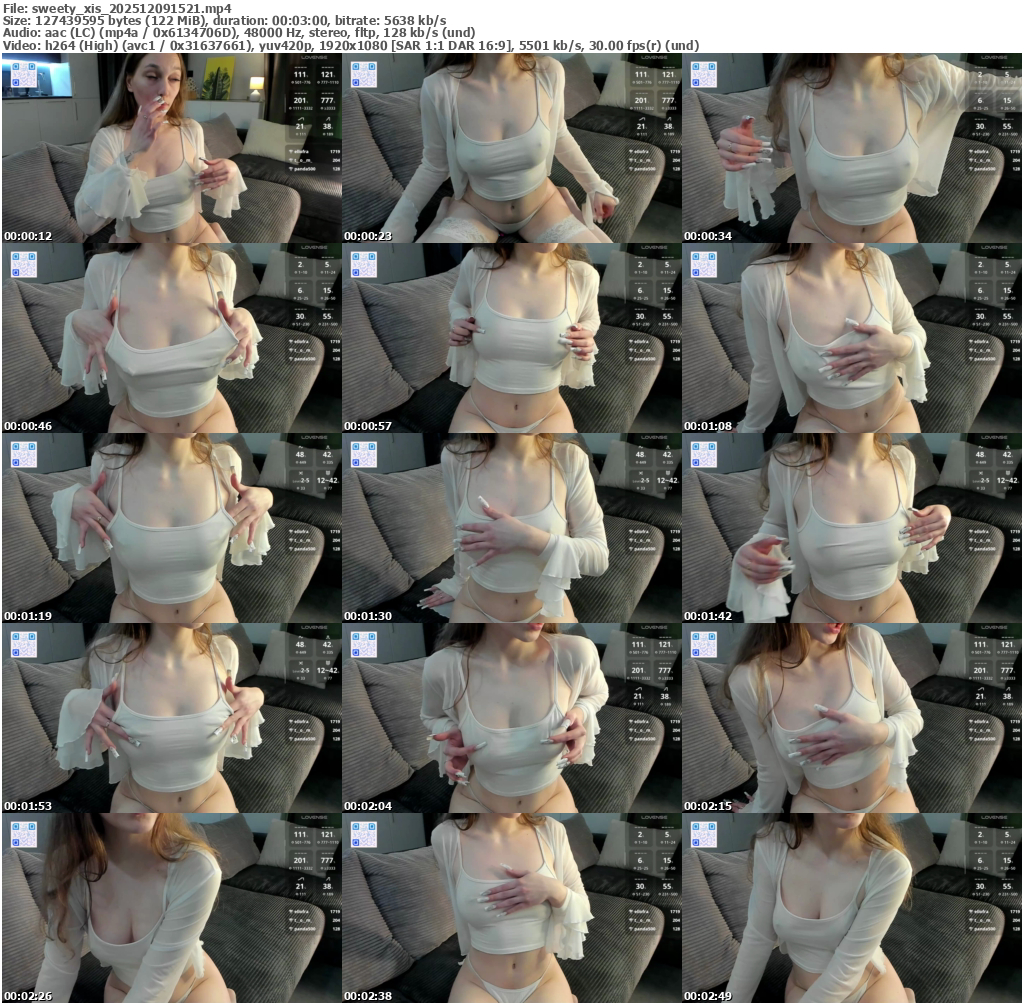1024x1003 pixels.
Task: Click the QR code icon in the 00:00:12 frame
Action: click(24, 74)
